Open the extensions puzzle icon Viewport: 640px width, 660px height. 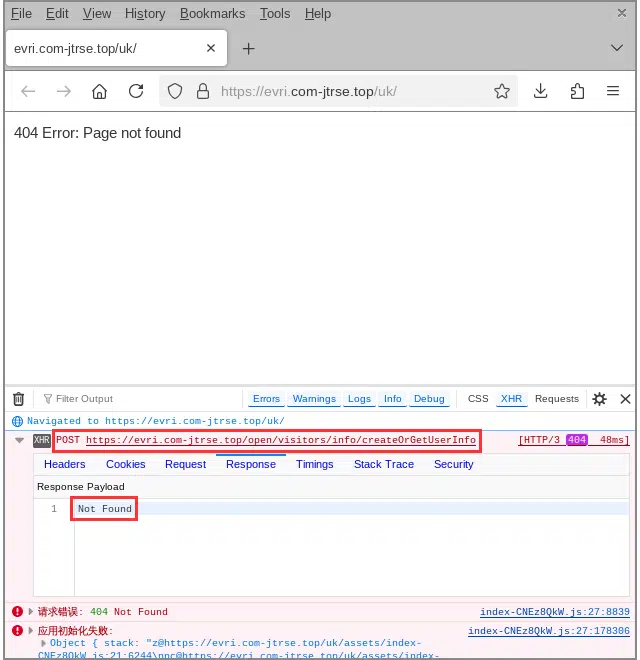coord(577,91)
